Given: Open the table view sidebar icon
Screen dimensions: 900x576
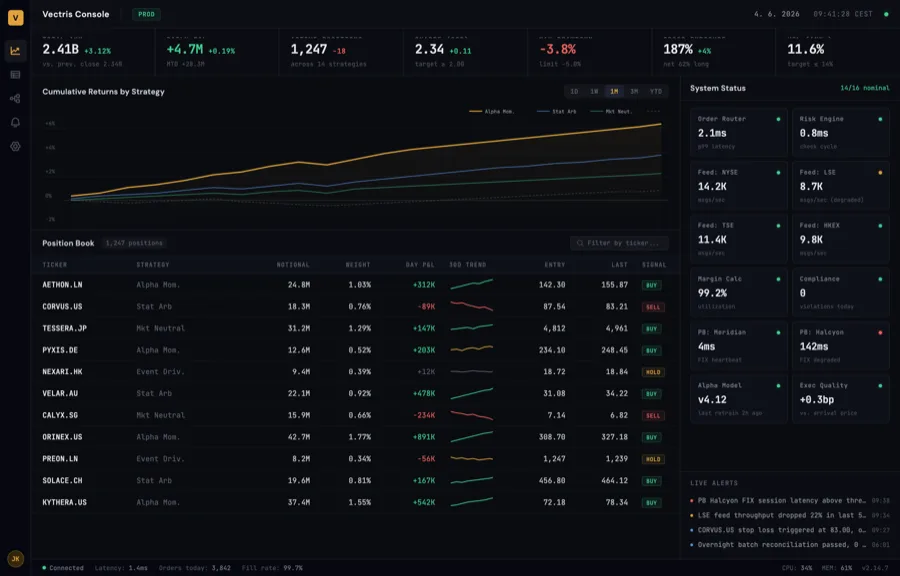Looking at the screenshot, I should click(x=15, y=75).
